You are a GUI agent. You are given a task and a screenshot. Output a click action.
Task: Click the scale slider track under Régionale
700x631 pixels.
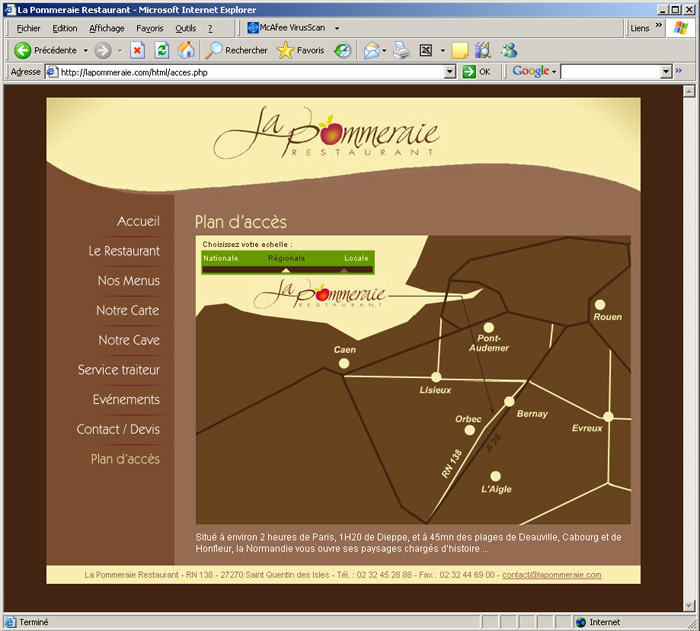tap(287, 269)
